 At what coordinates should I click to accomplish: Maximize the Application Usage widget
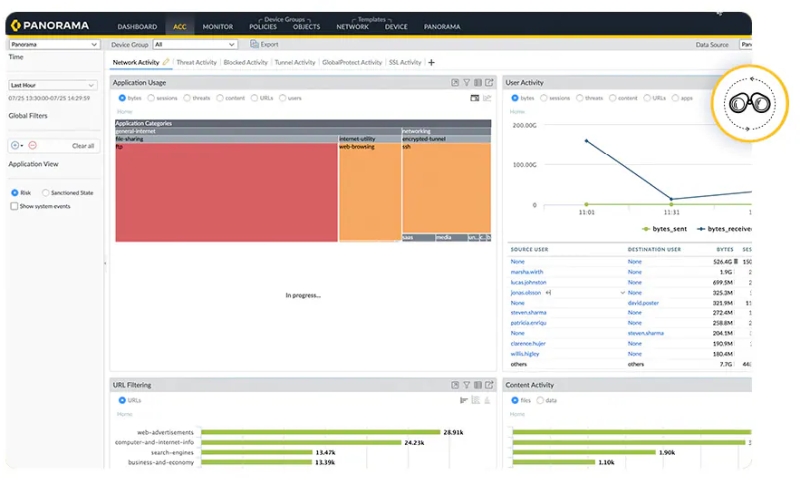click(x=455, y=83)
